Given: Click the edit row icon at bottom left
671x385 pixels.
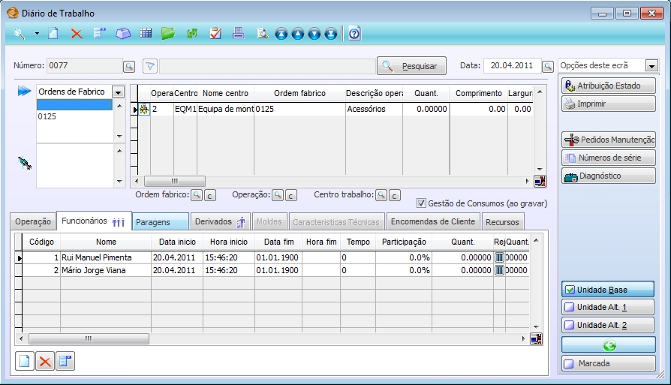Looking at the screenshot, I should (65, 361).
